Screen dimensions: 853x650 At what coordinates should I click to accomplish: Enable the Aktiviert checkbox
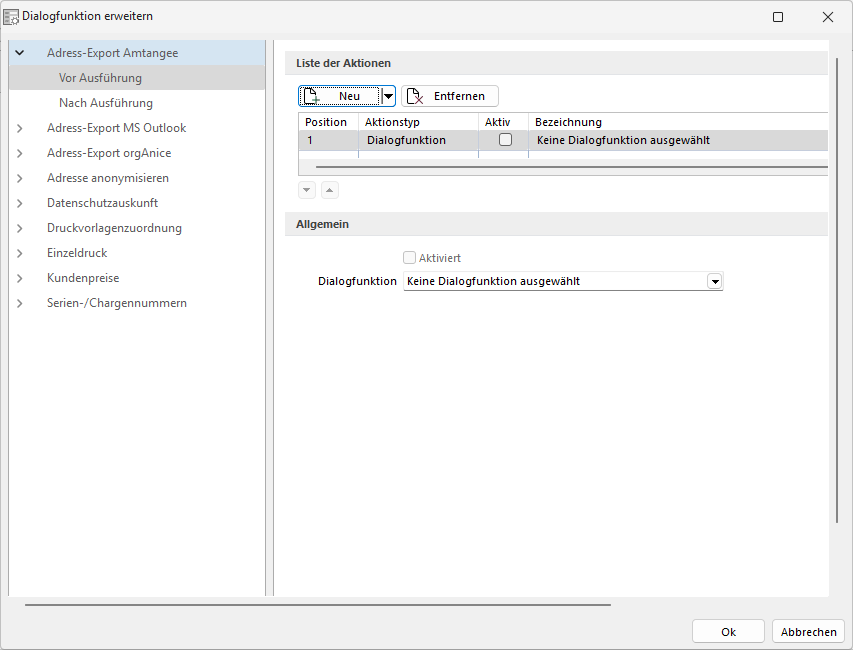(x=409, y=258)
